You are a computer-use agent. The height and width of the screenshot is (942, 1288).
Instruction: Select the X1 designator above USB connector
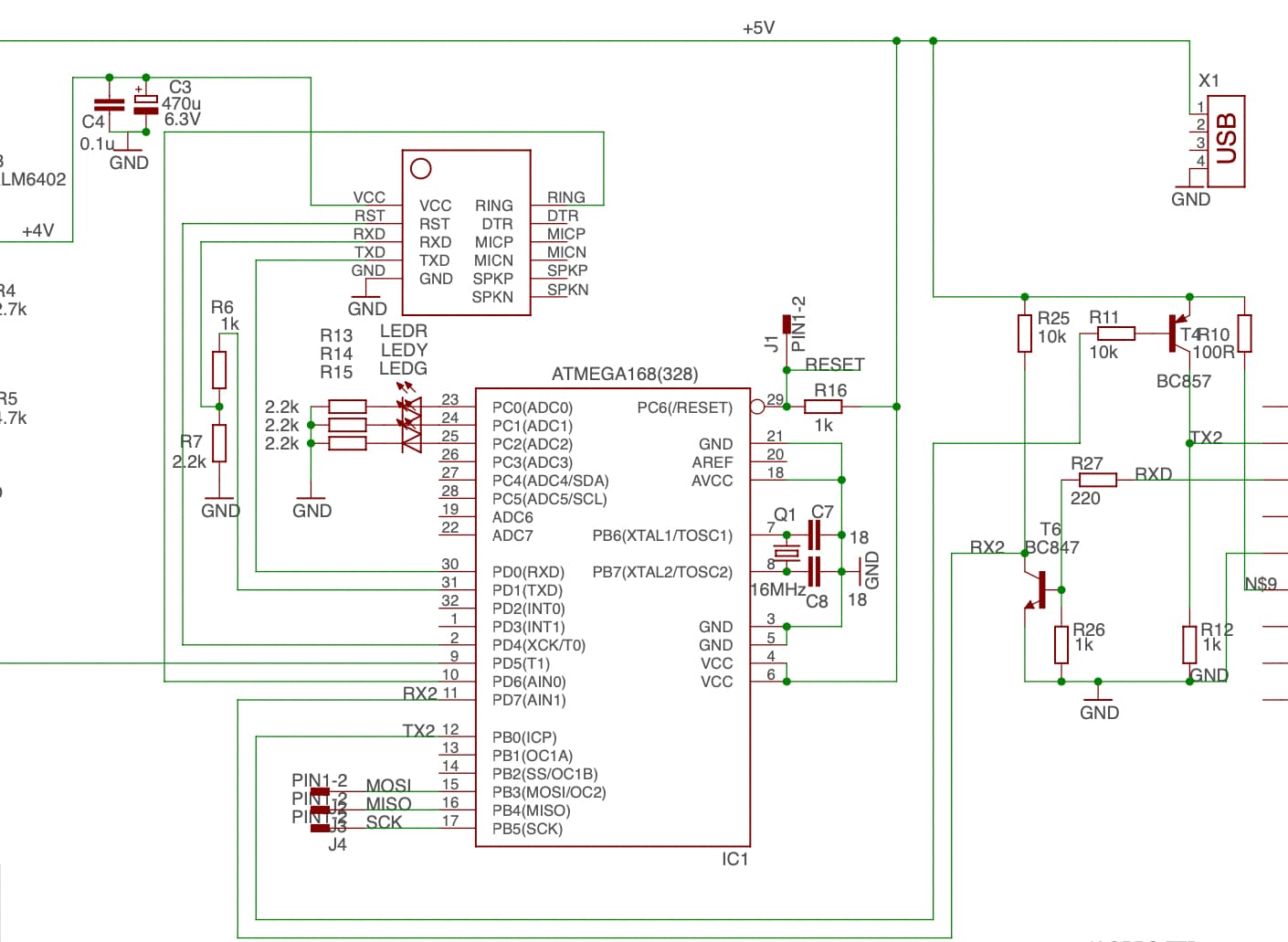pyautogui.click(x=1209, y=80)
